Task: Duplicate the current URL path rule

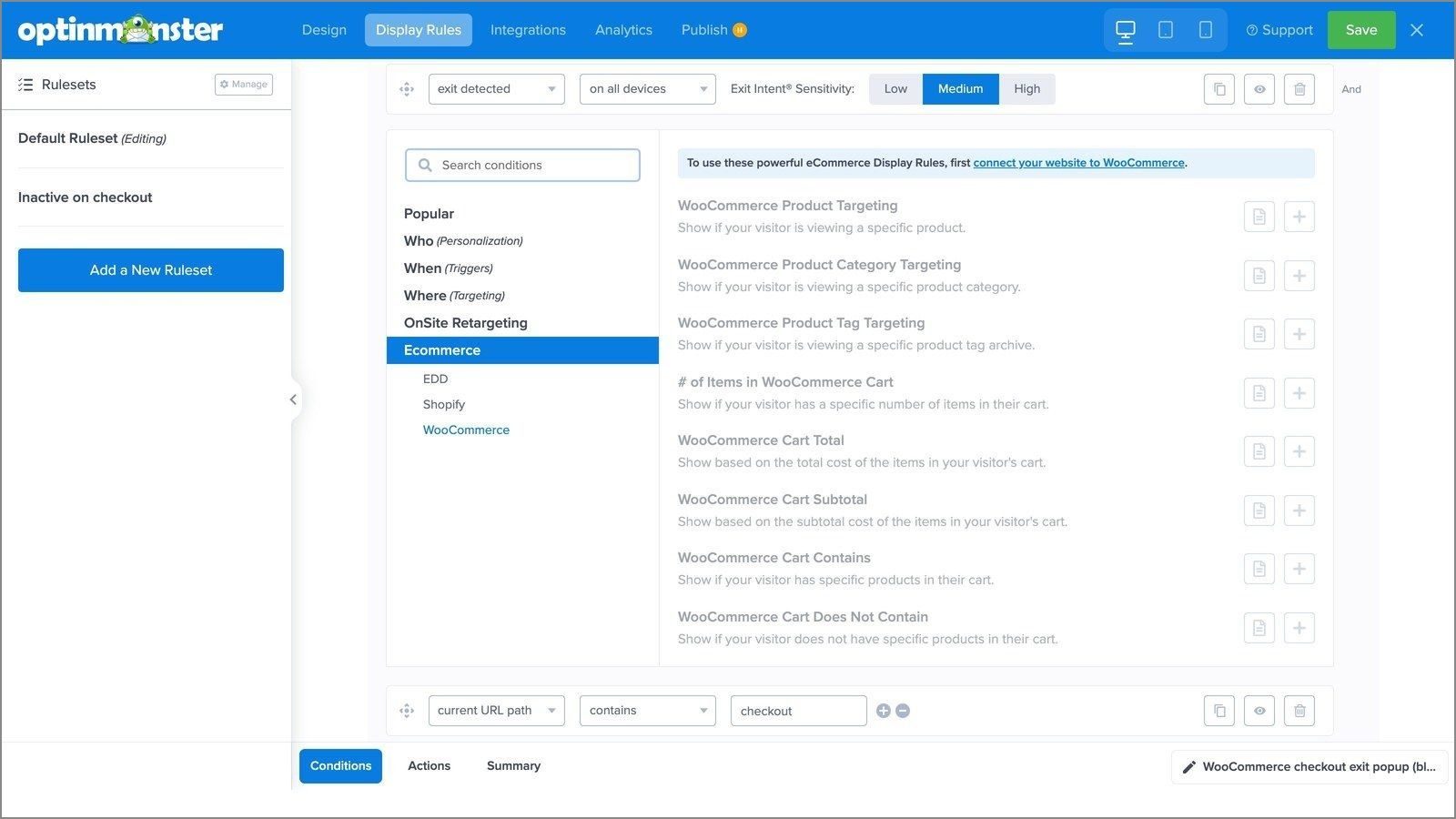Action: click(1219, 711)
